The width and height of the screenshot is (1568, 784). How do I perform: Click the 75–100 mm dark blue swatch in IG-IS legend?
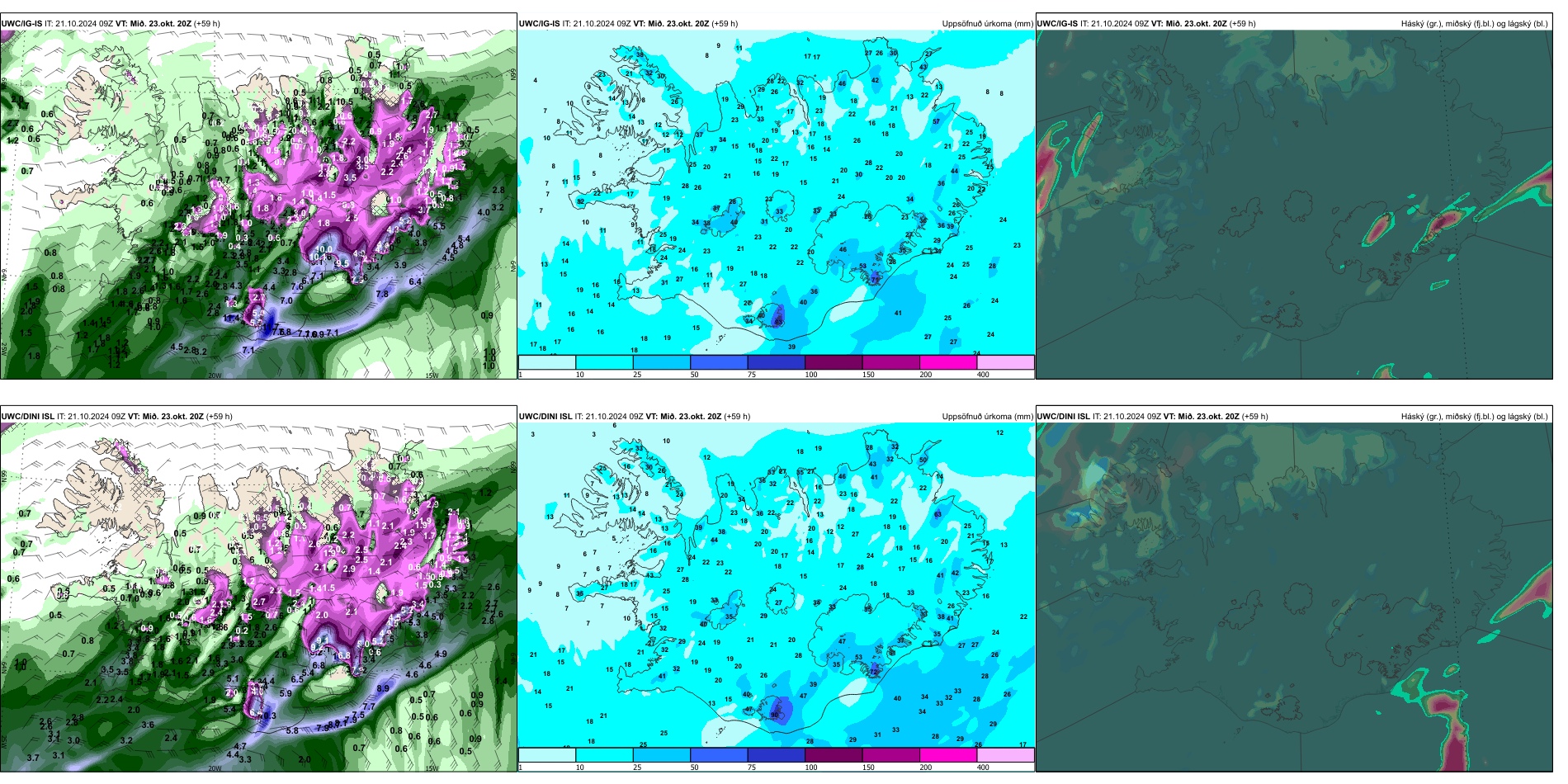pos(776,362)
